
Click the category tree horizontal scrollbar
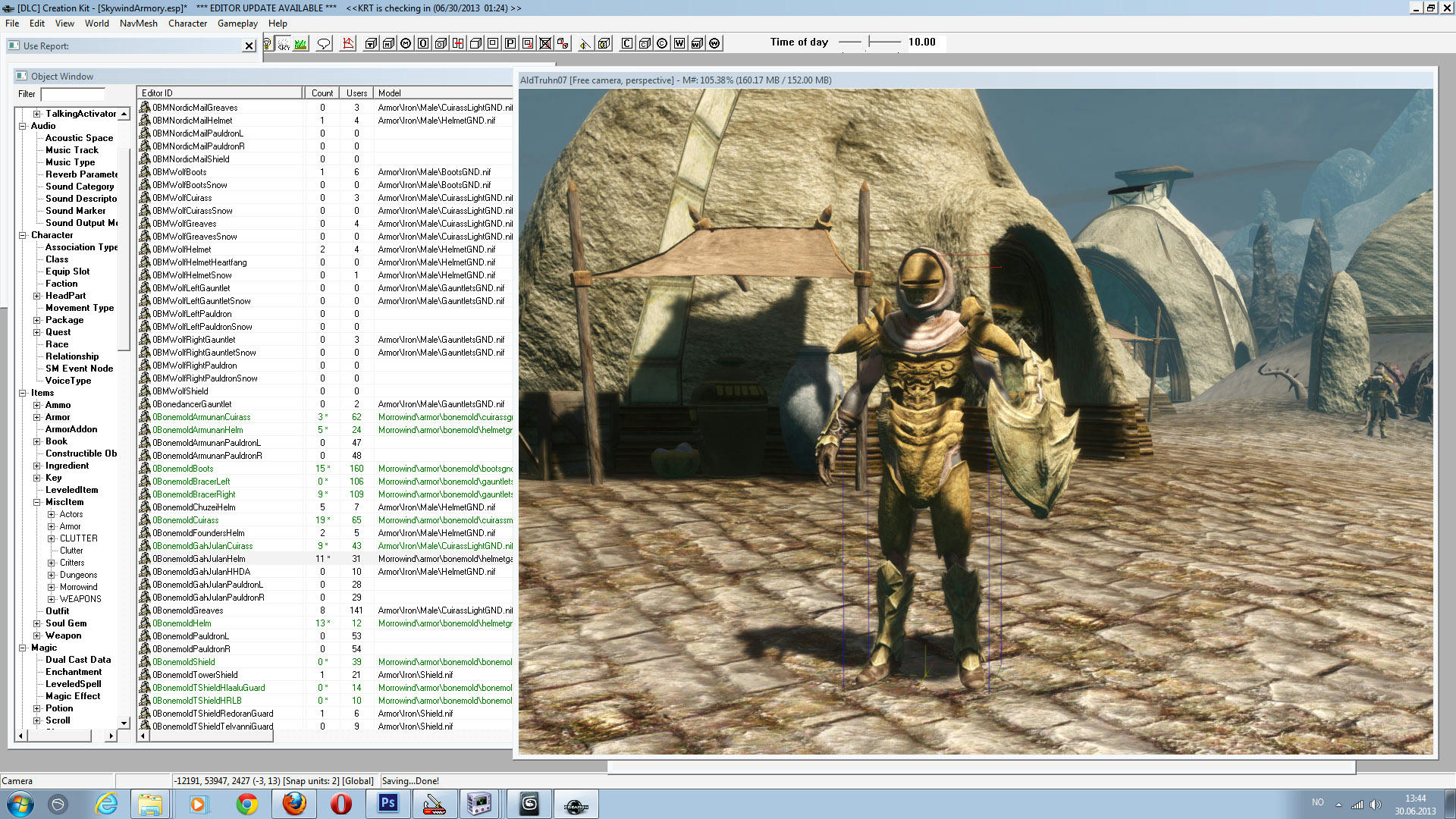point(66,736)
